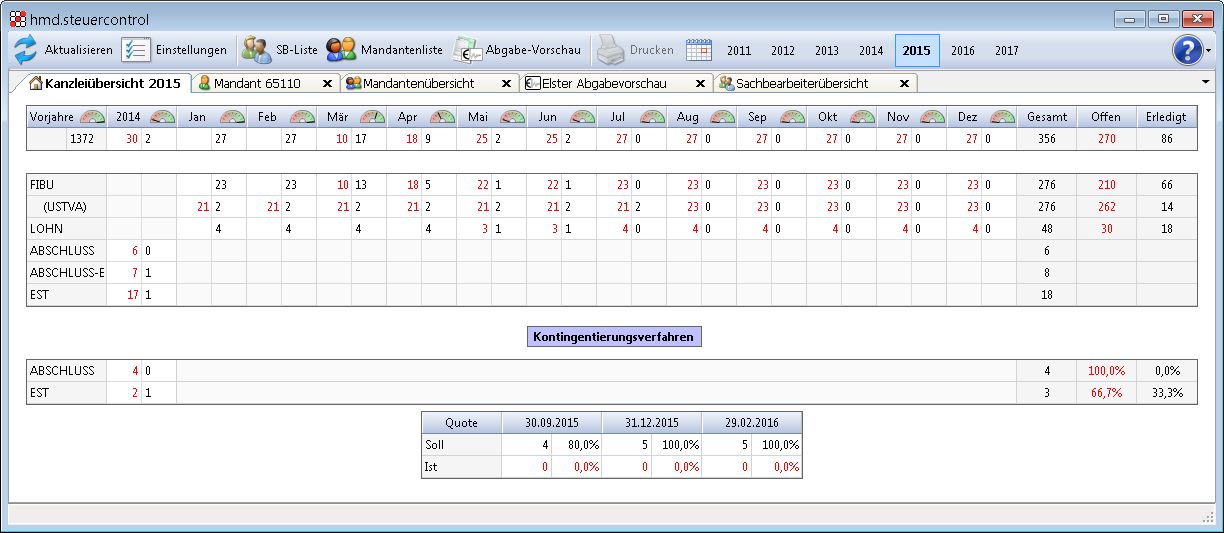Screen dimensions: 1224x533
Task: Switch to year 2016
Action: tap(962, 51)
